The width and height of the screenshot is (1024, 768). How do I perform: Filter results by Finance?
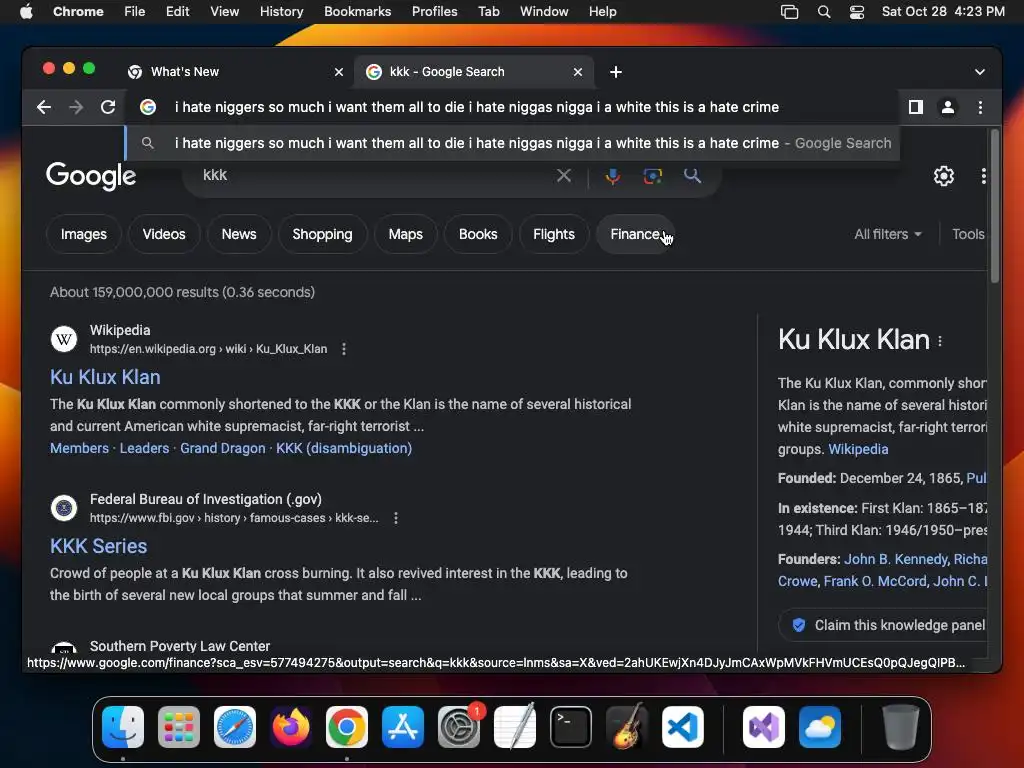(x=635, y=234)
